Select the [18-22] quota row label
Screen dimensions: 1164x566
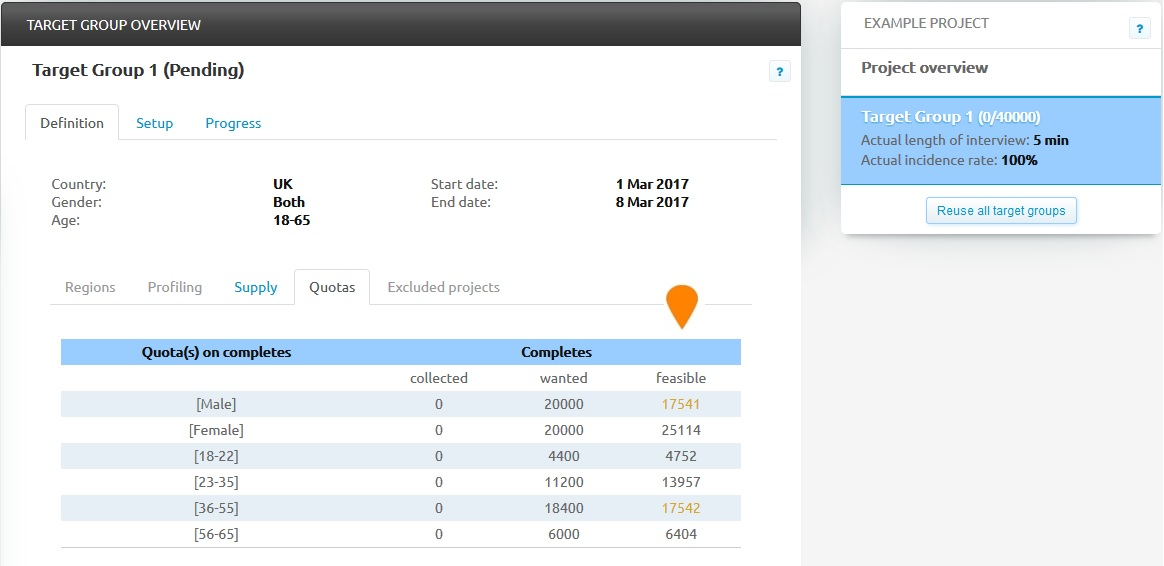[x=216, y=456]
